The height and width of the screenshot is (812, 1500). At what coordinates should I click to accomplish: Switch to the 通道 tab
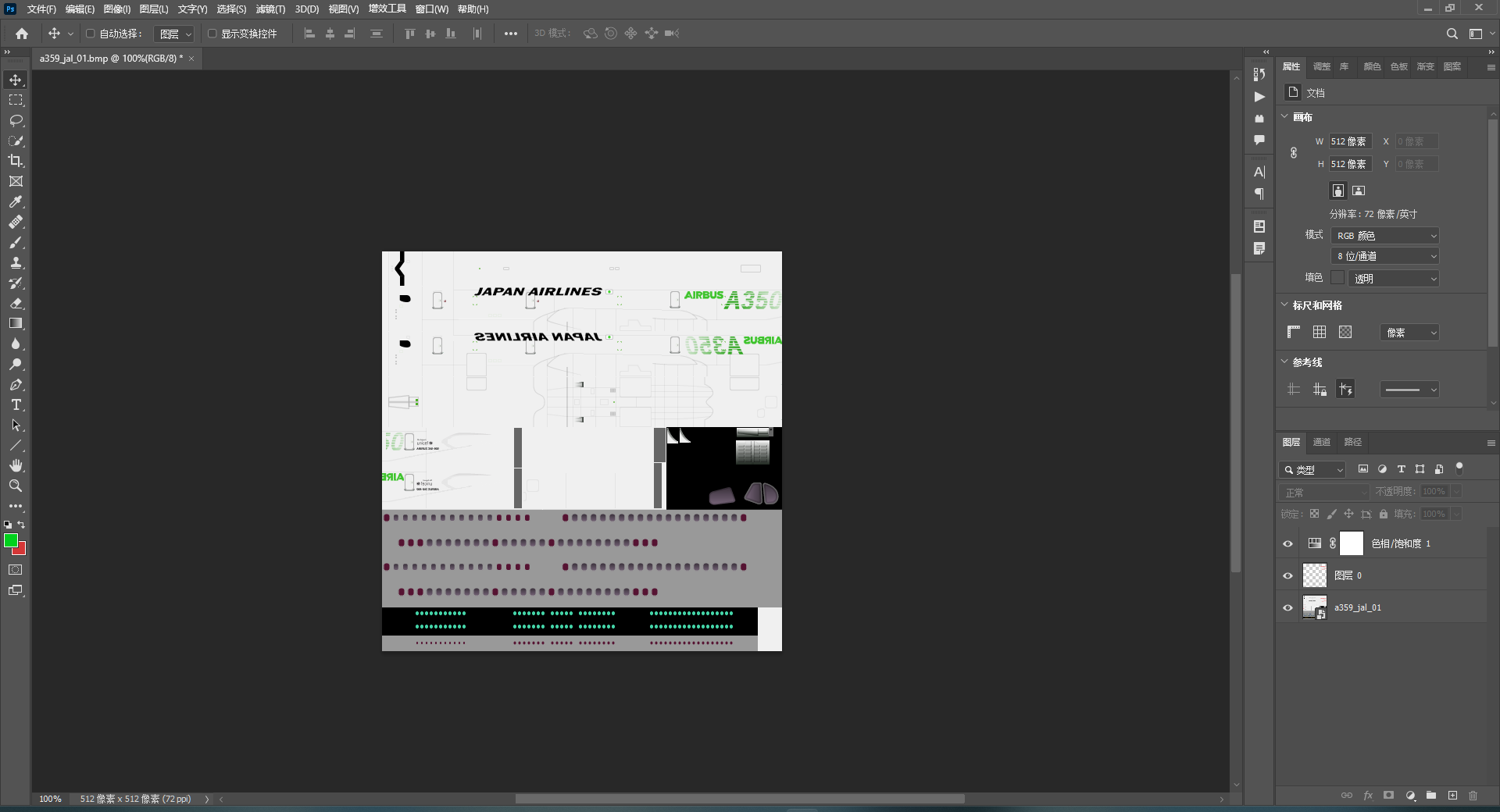tap(1322, 442)
